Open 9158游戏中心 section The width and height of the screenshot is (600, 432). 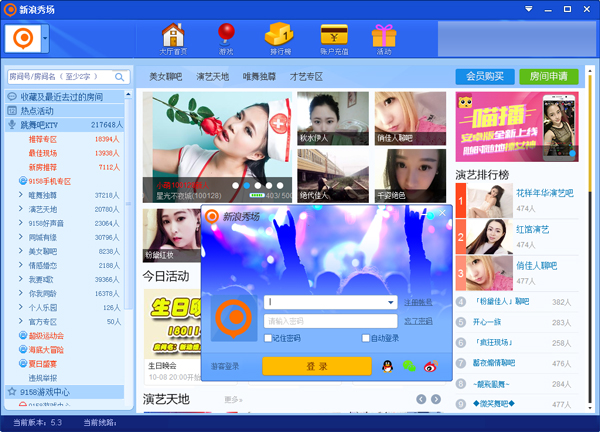point(64,392)
